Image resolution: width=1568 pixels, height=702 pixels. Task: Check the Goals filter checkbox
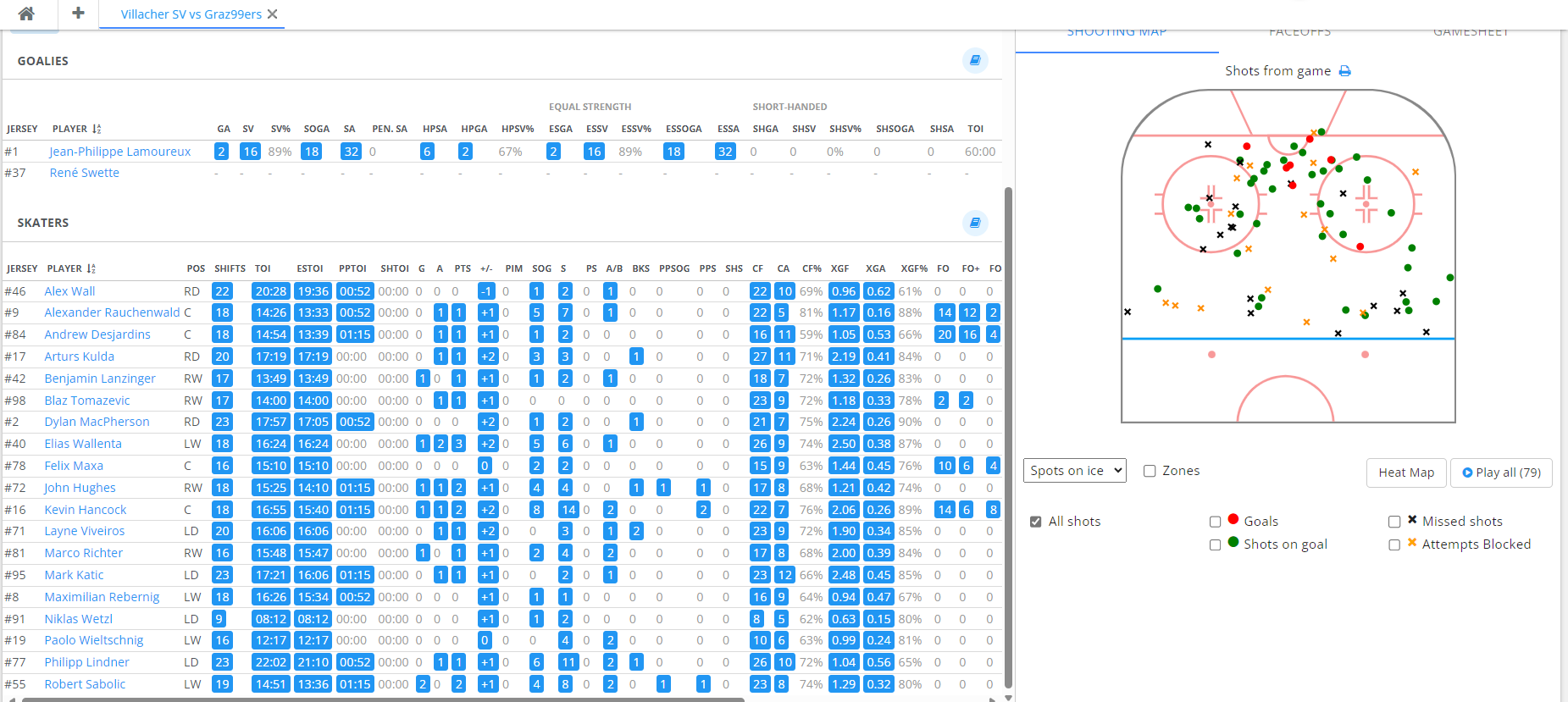coord(1215,522)
